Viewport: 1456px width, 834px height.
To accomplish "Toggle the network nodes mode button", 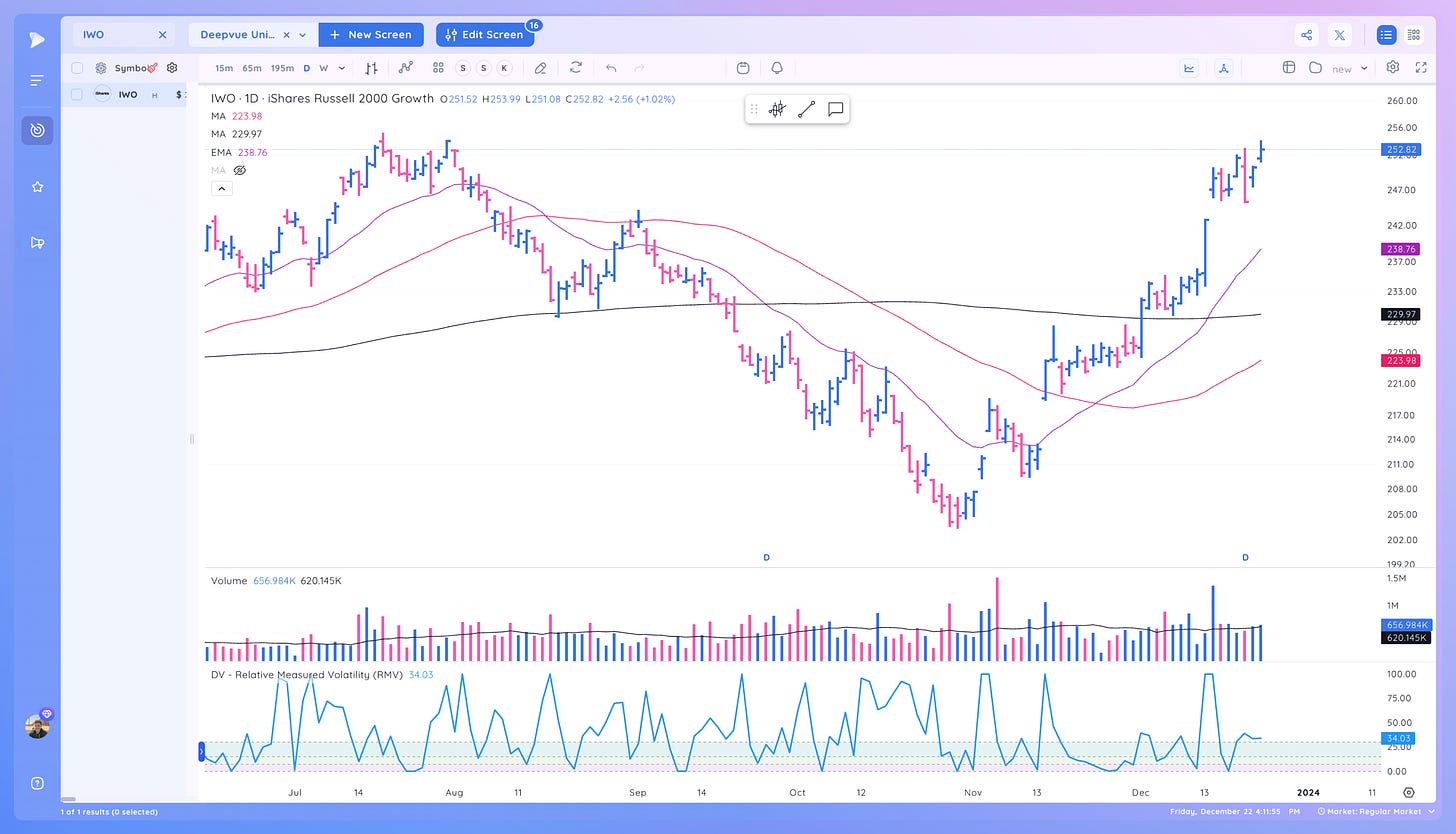I will point(1224,68).
